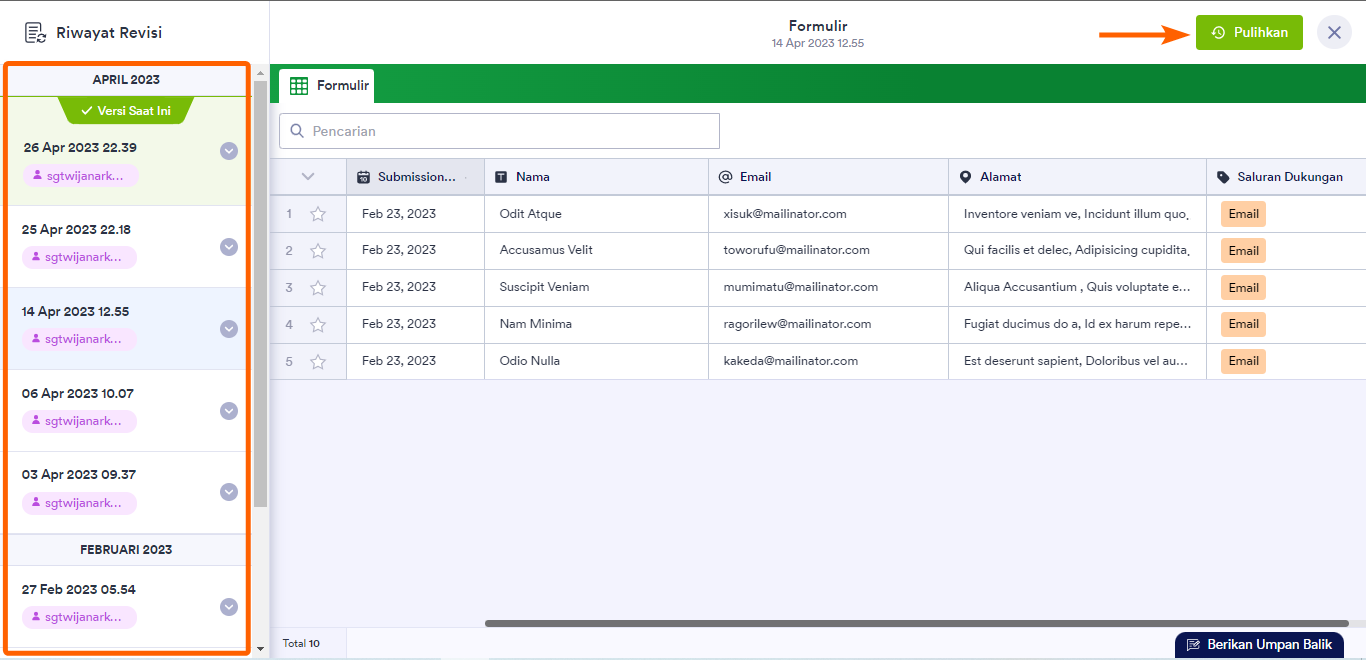Screen dimensions: 1366x660
Task: Expand the 27 Feb 2023 05.54 revision
Action: 229,607
